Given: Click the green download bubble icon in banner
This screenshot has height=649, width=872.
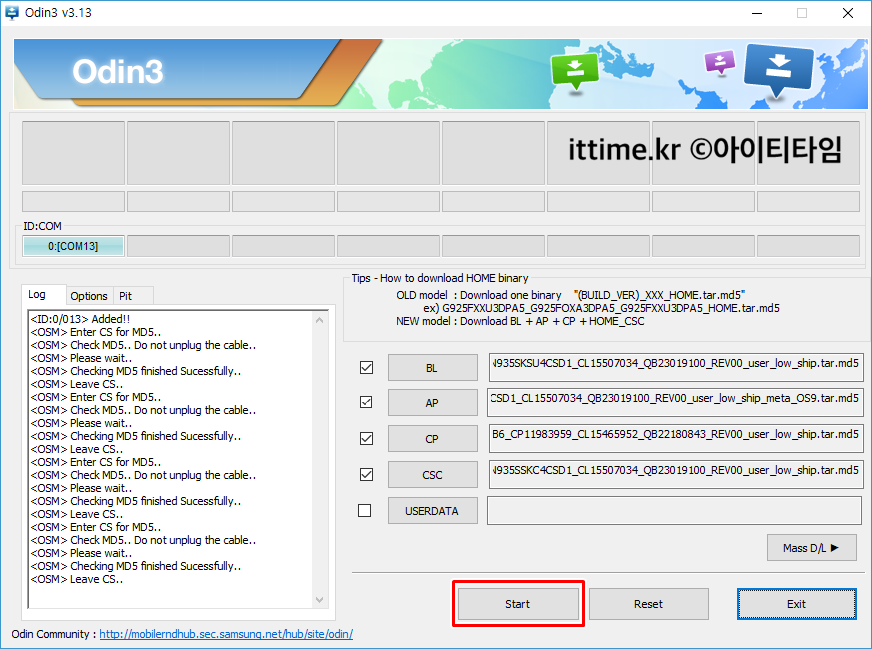Looking at the screenshot, I should [x=574, y=70].
